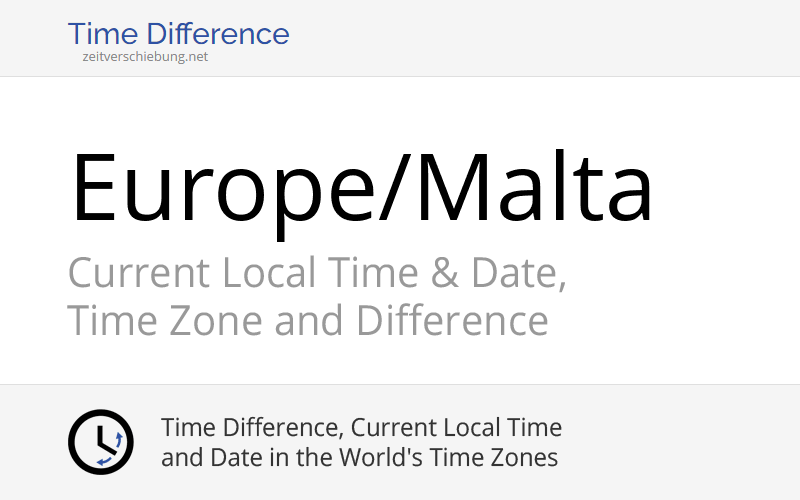Viewport: 800px width, 500px height.
Task: Click footer text "and Date in the World's Time Zones"
Action: click(359, 458)
